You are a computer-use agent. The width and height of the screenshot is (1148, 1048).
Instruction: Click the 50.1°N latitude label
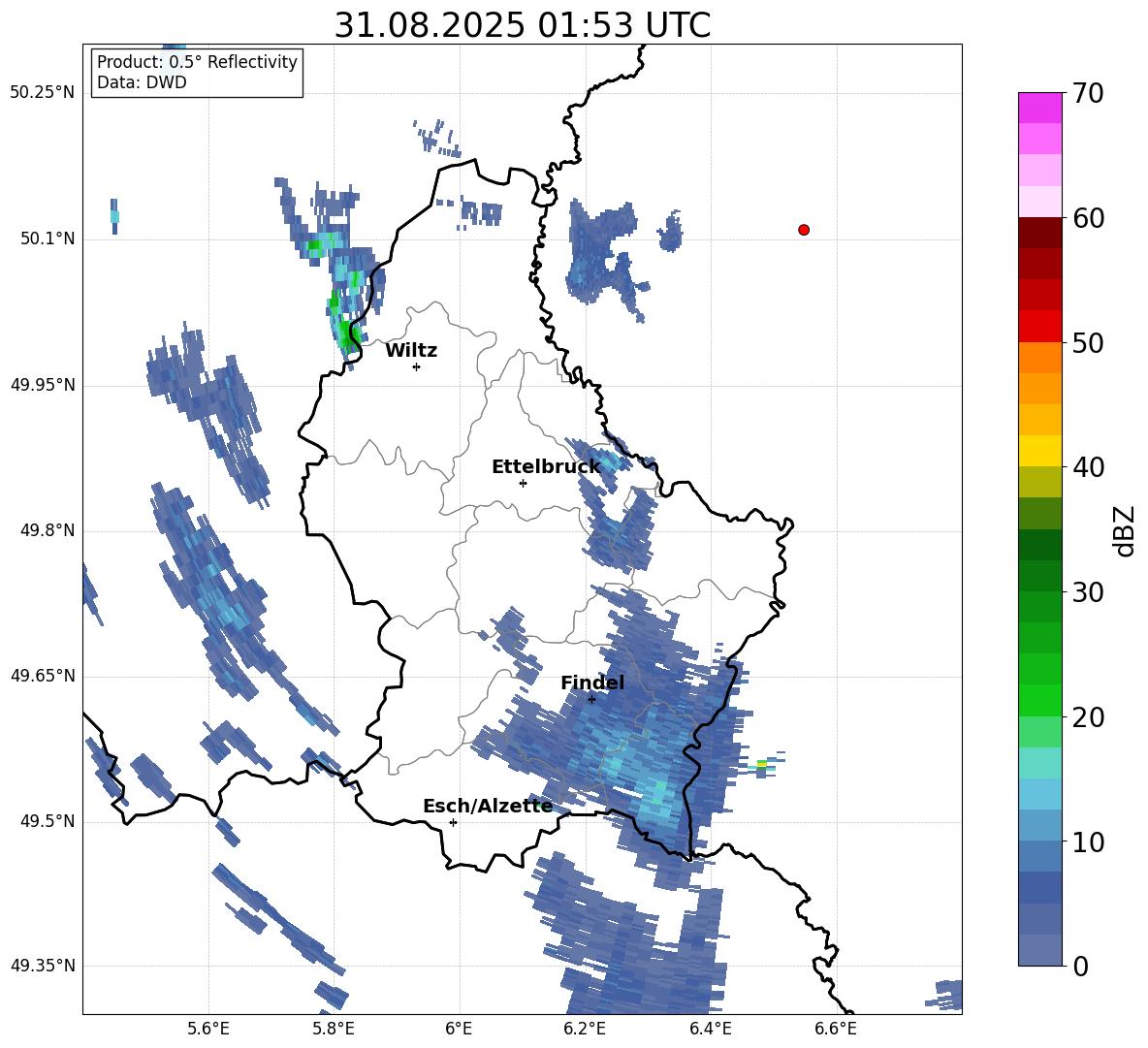pos(48,239)
